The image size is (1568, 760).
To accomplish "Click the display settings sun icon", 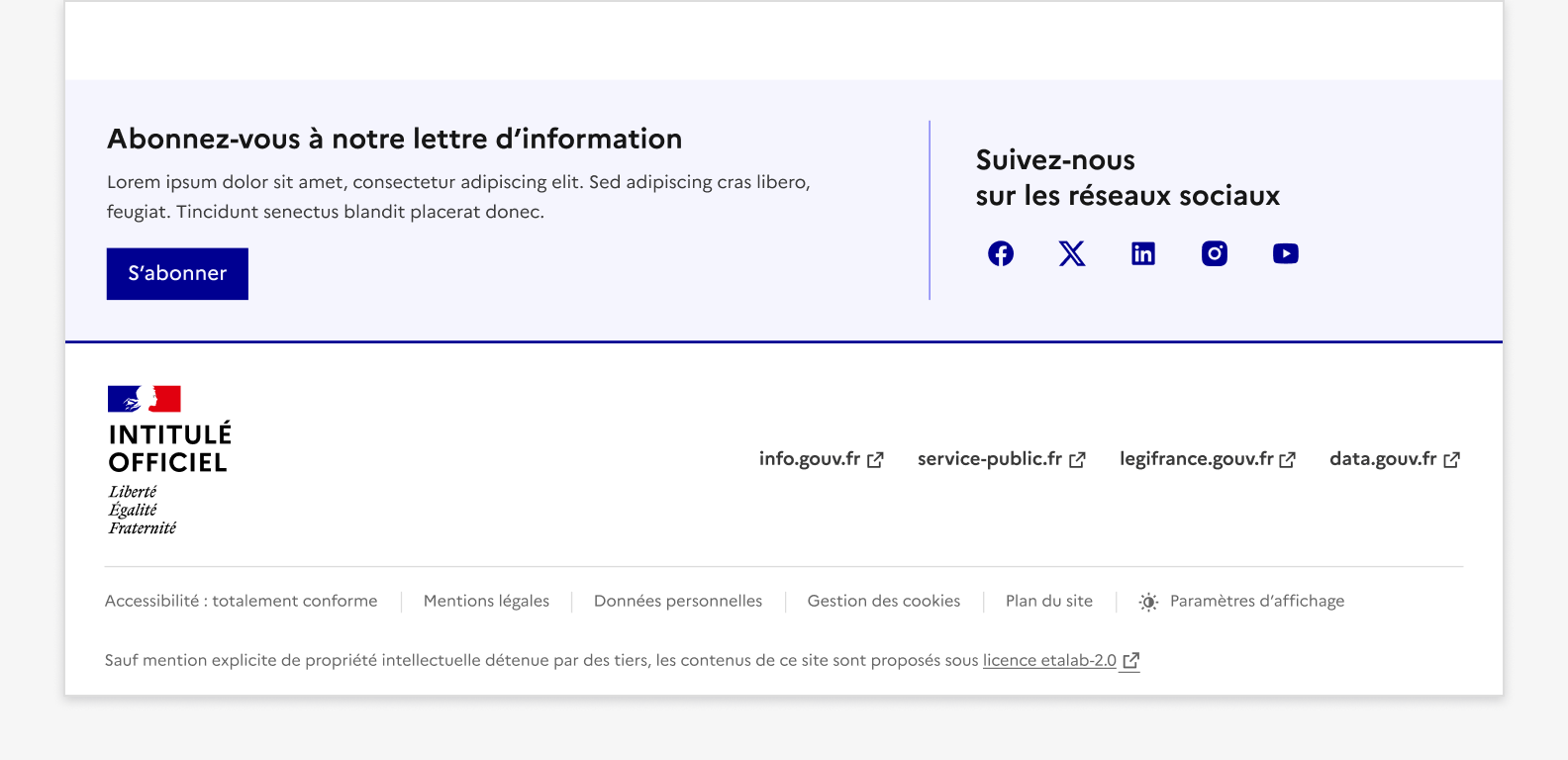I will [x=1148, y=602].
